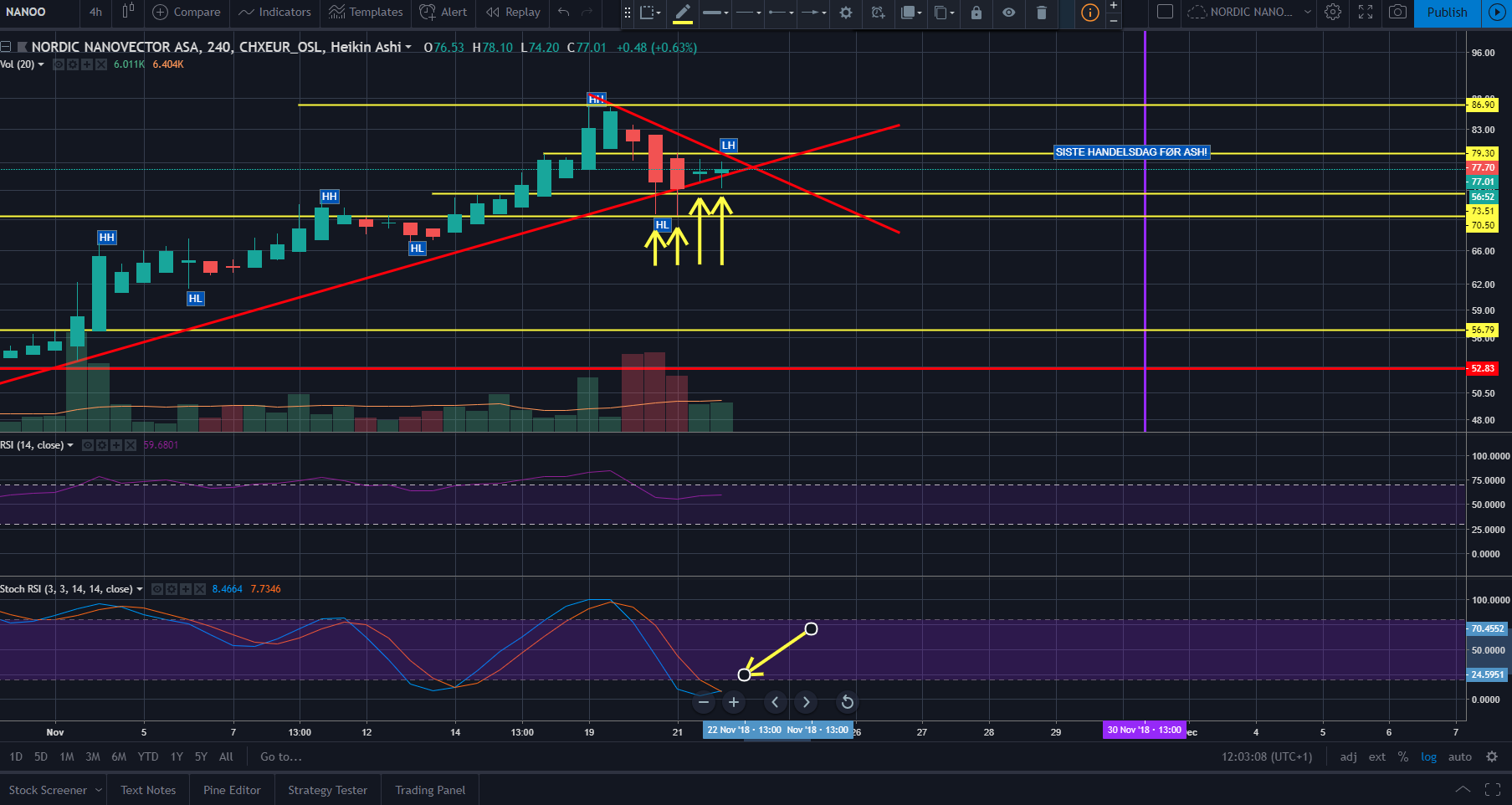The image size is (1512, 805).
Task: Collapse main chart legend toggle
Action: (x=6, y=47)
